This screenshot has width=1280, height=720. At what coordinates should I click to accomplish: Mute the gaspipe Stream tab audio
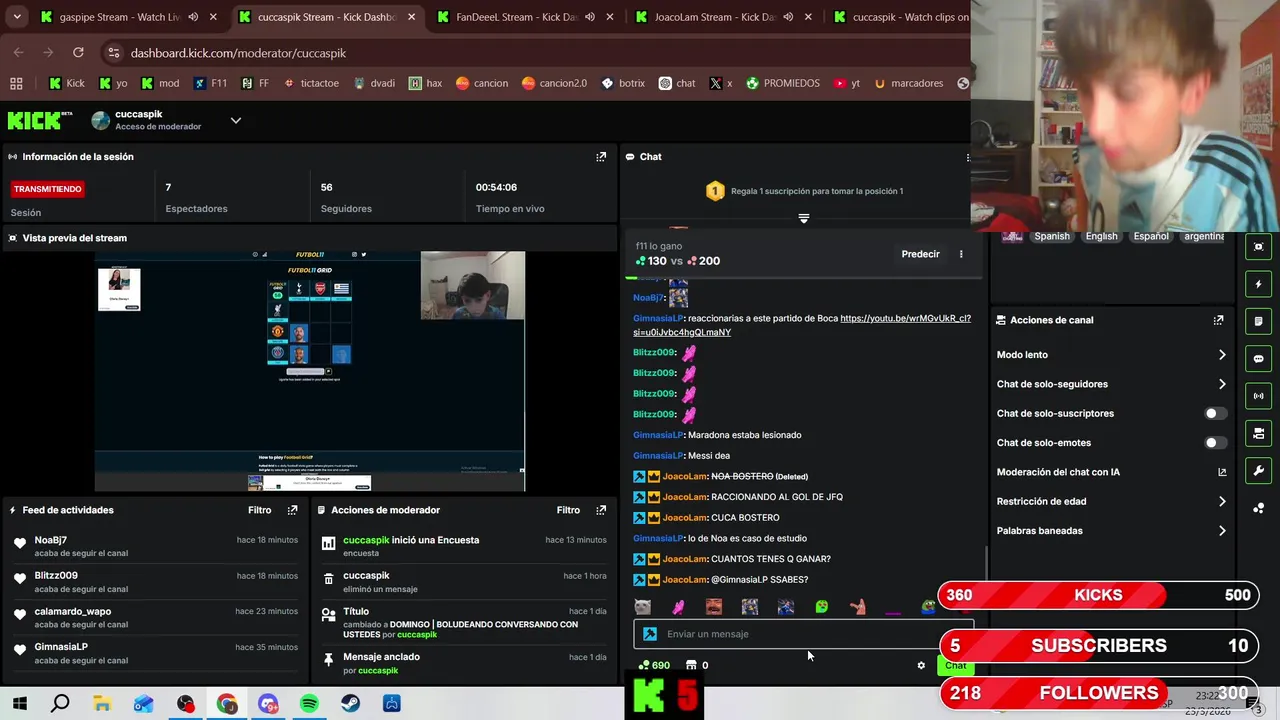click(x=193, y=17)
